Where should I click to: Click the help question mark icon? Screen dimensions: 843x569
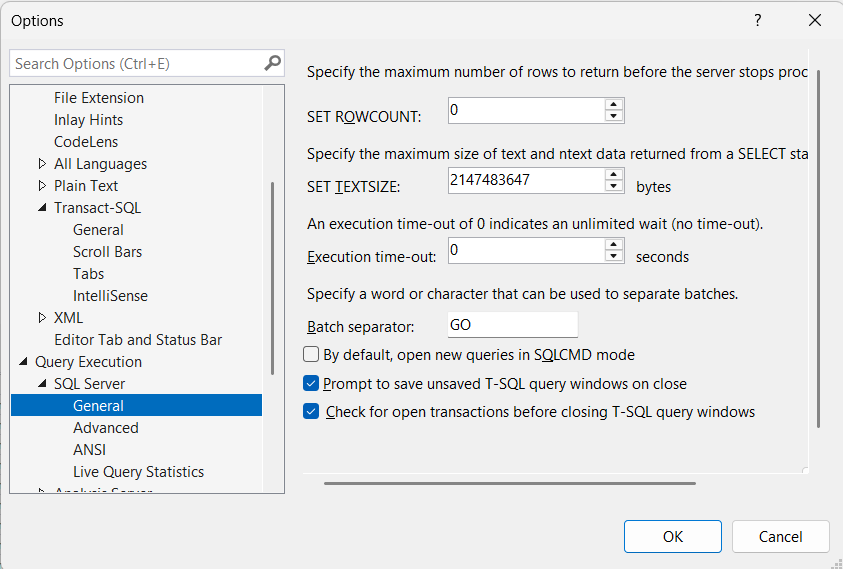click(758, 20)
